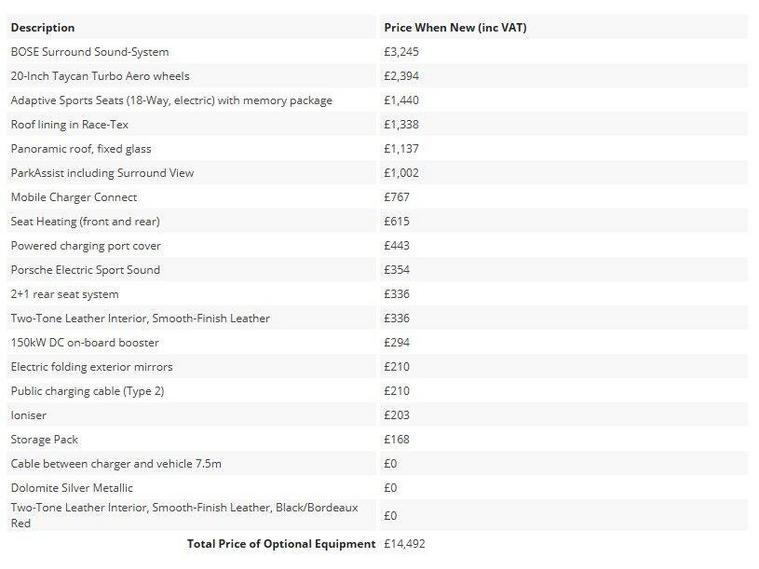Click the Ioniser option row
Image resolution: width=759 pixels, height=569 pixels.
pos(29,415)
